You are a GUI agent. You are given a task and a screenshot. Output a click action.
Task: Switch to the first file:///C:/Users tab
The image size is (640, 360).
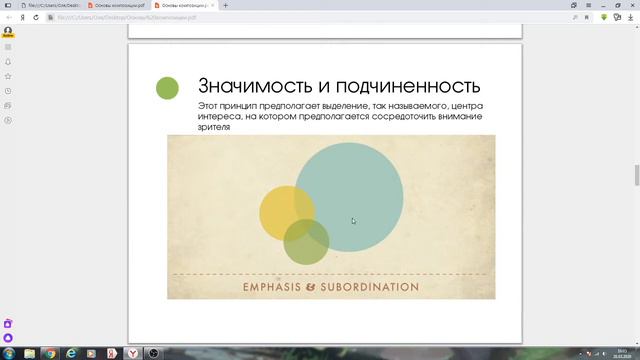50,5
